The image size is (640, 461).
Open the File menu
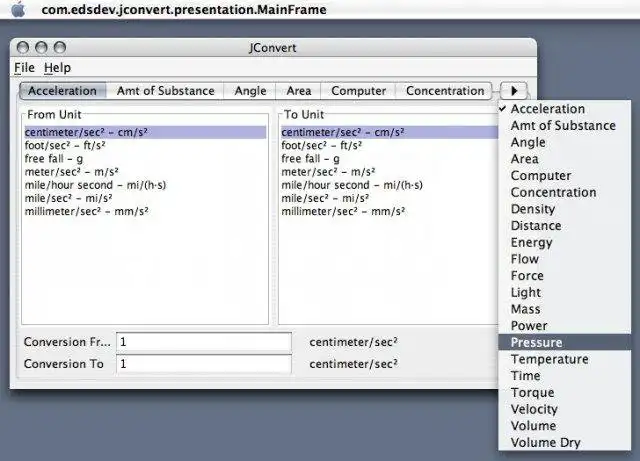pyautogui.click(x=24, y=67)
